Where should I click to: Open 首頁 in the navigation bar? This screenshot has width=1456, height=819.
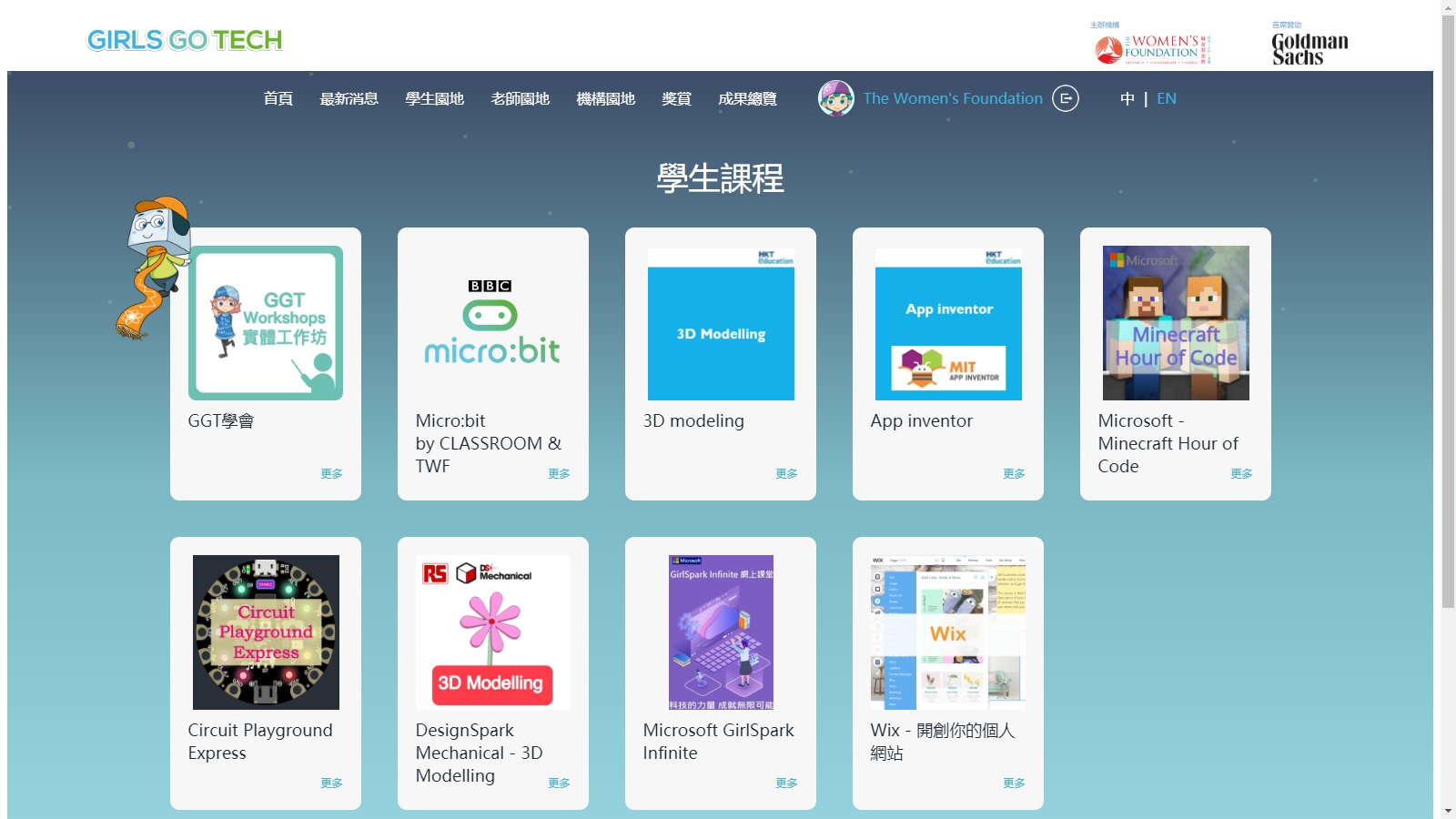(x=278, y=98)
